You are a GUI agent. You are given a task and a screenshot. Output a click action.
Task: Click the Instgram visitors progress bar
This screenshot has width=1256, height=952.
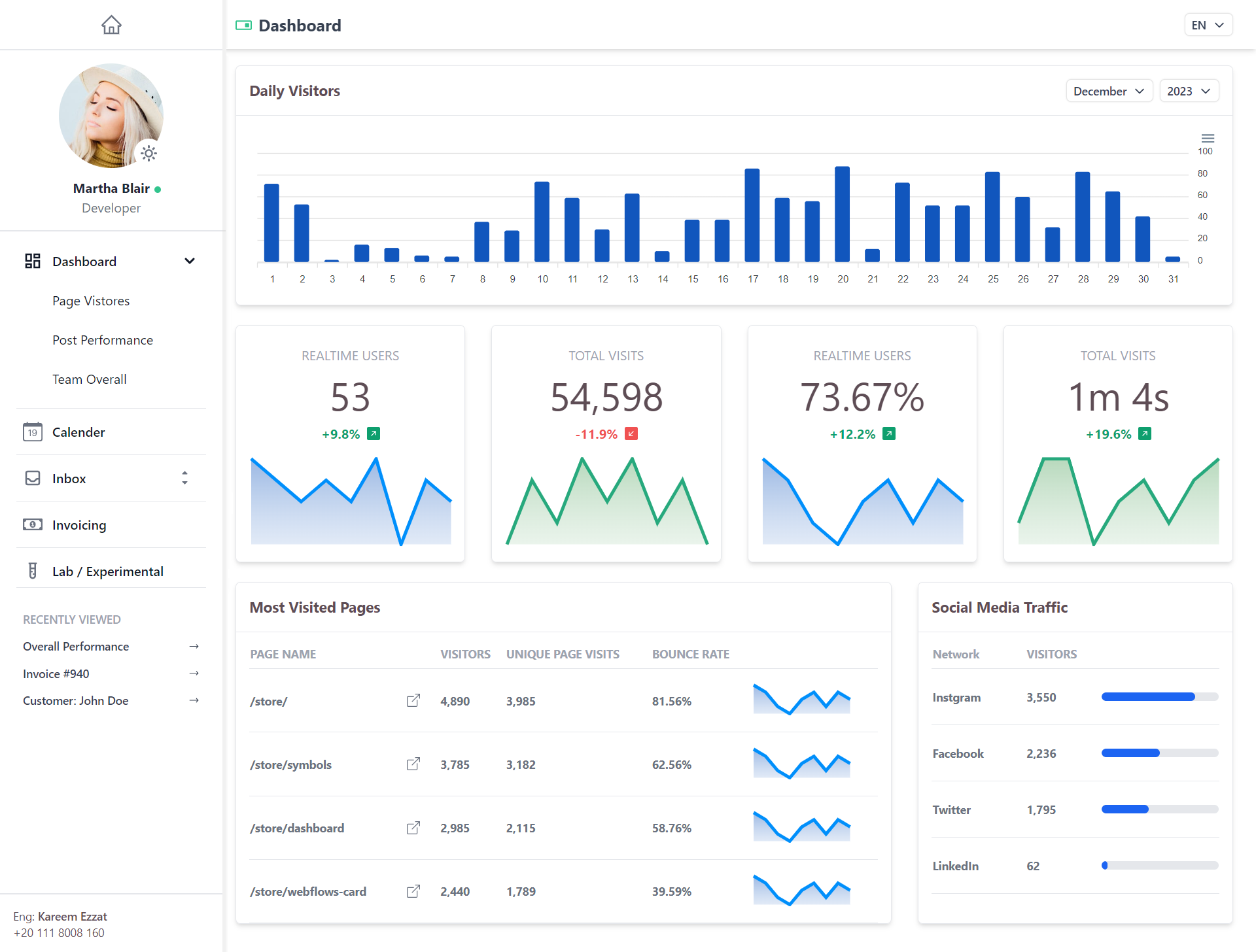point(1160,696)
